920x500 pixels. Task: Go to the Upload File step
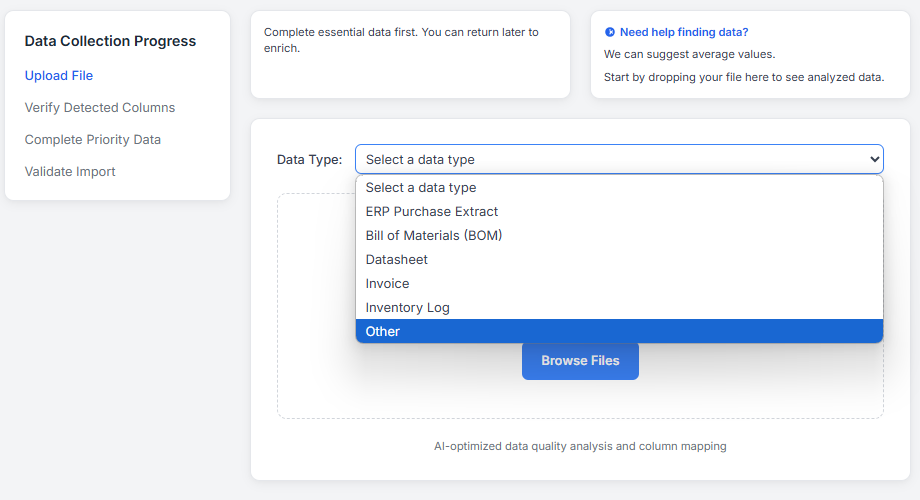(x=59, y=76)
